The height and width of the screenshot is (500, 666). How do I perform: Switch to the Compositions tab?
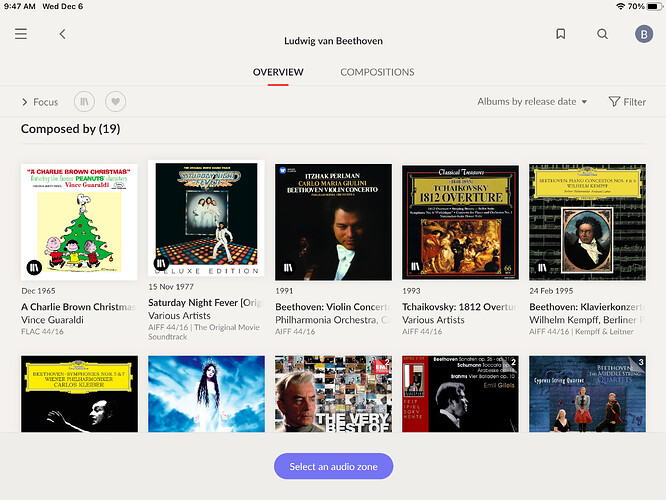point(377,72)
